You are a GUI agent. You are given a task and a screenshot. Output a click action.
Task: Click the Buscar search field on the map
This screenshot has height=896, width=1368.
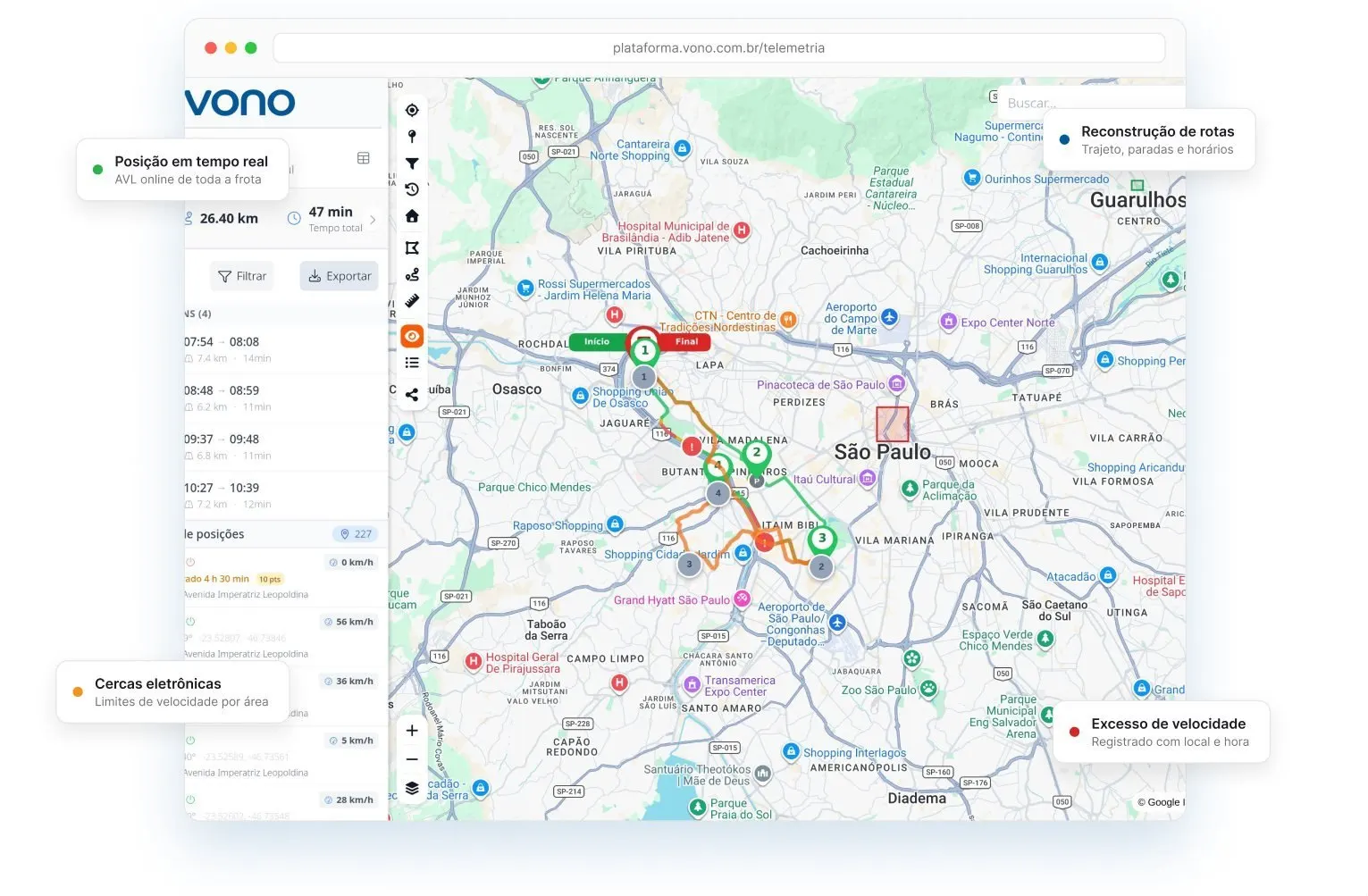tap(1090, 103)
